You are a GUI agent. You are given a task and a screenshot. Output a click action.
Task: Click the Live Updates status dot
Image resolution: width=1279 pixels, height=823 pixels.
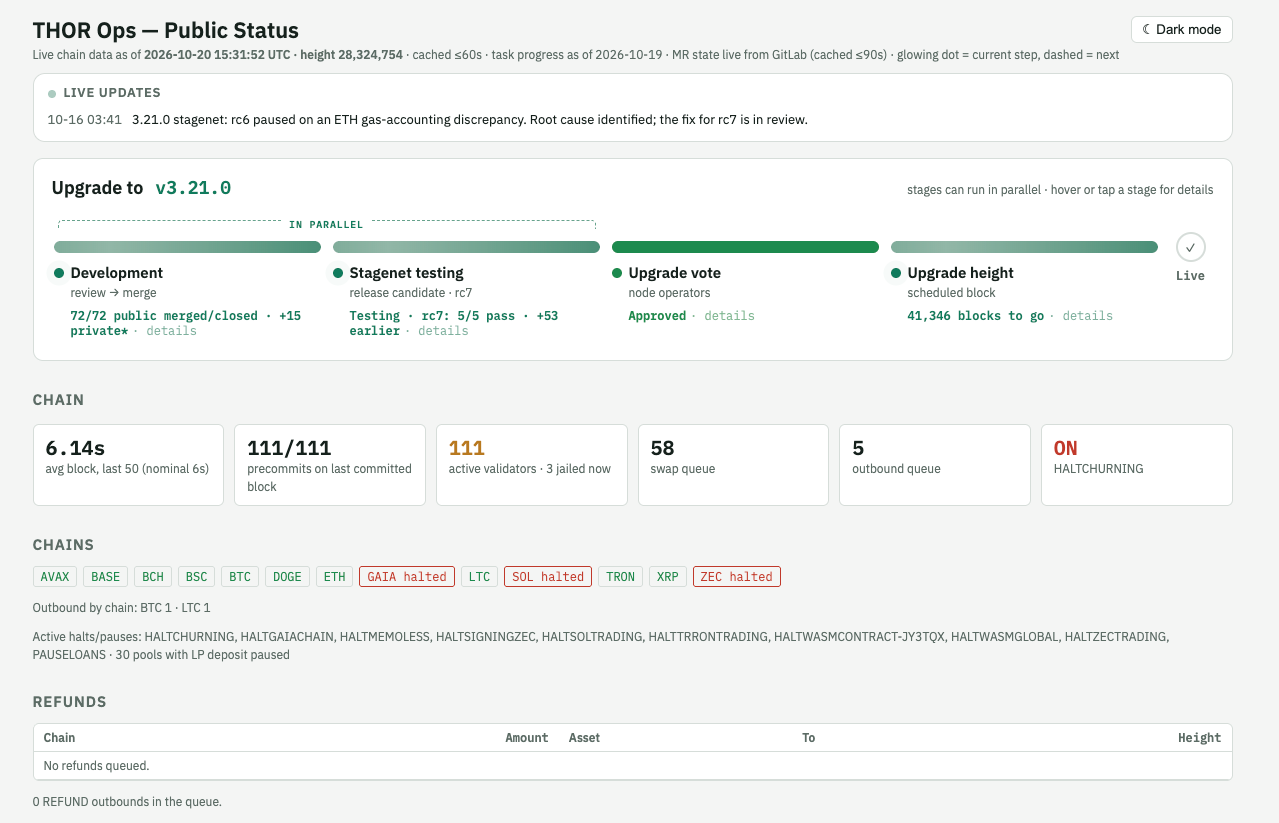click(x=52, y=94)
